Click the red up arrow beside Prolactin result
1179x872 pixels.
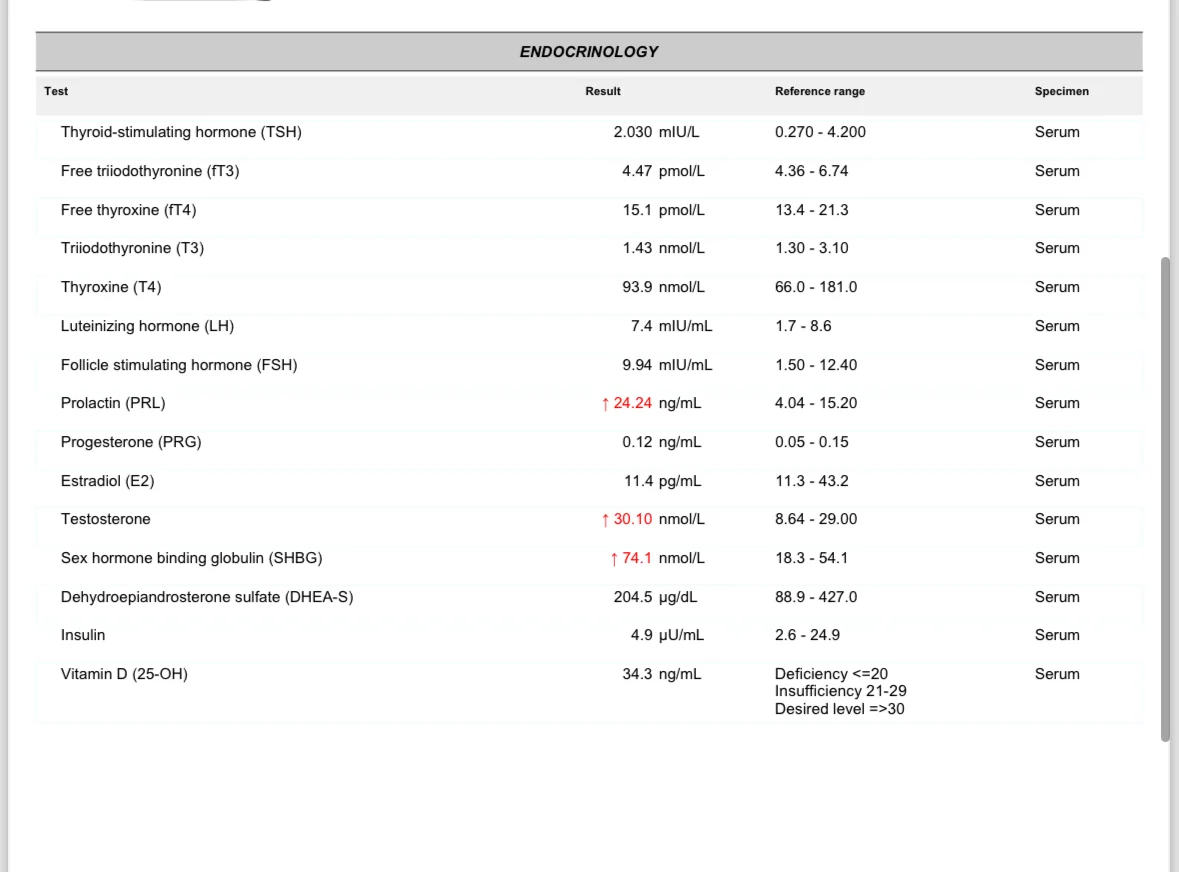(x=605, y=404)
